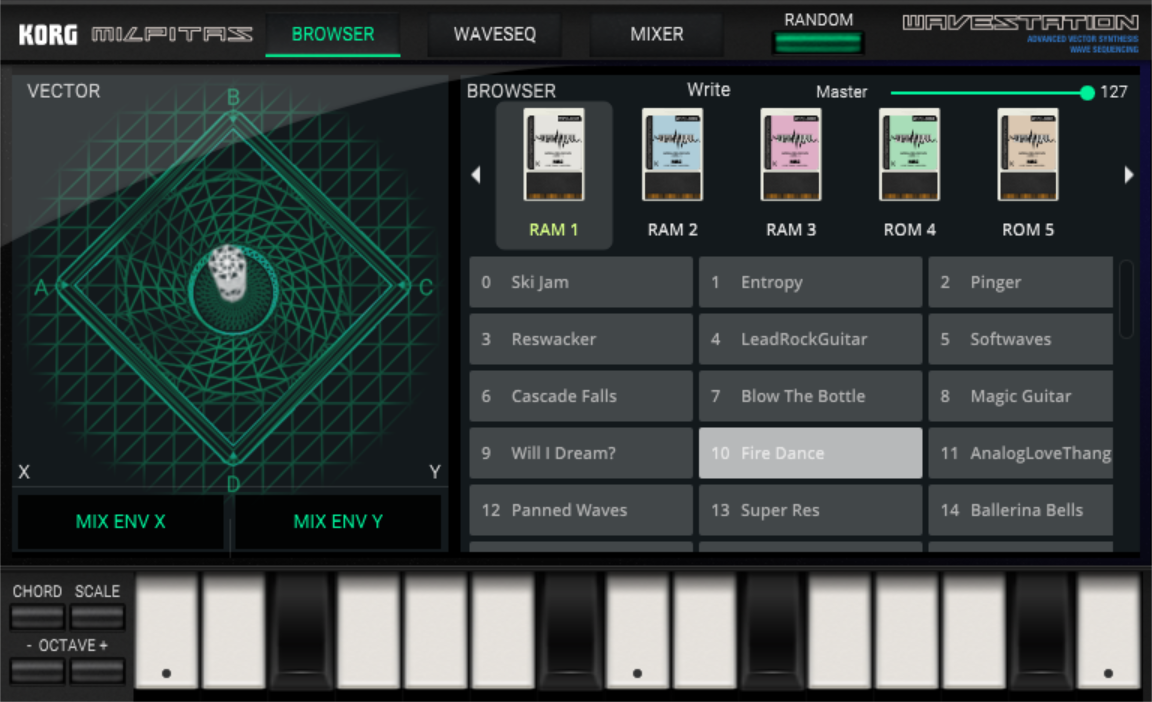The width and height of the screenshot is (1152, 702).
Task: Toggle the CHORD button
Action: (37, 617)
